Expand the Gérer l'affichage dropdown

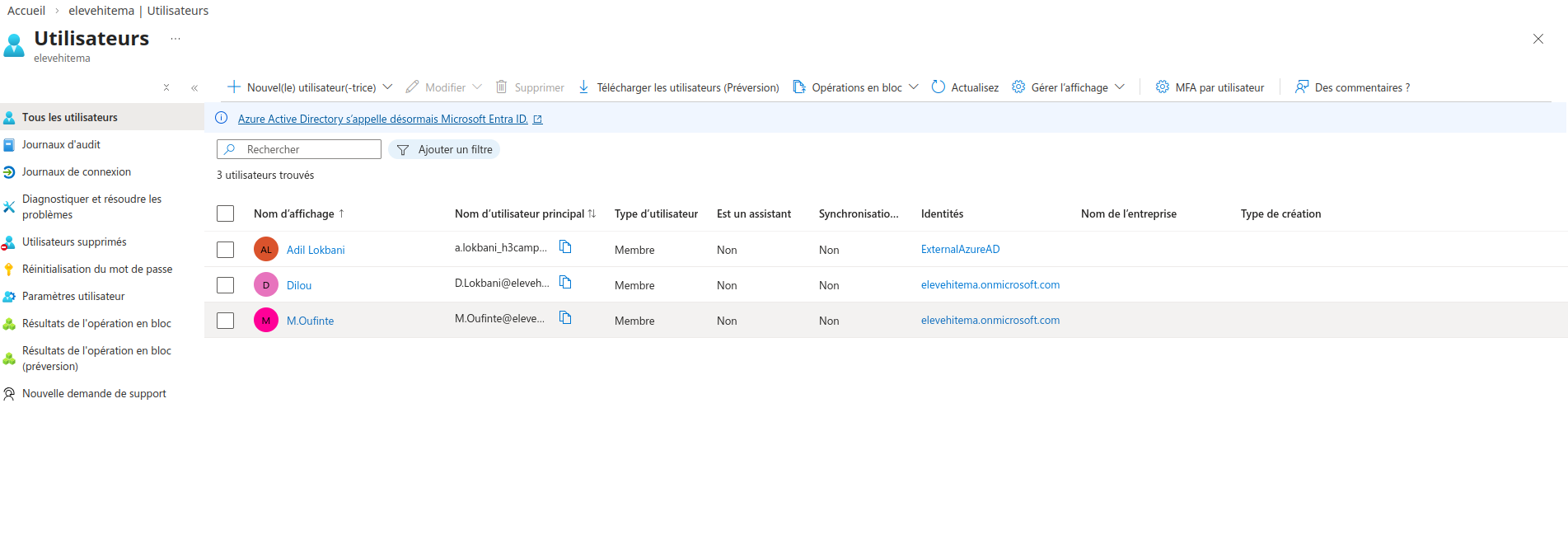(1119, 87)
